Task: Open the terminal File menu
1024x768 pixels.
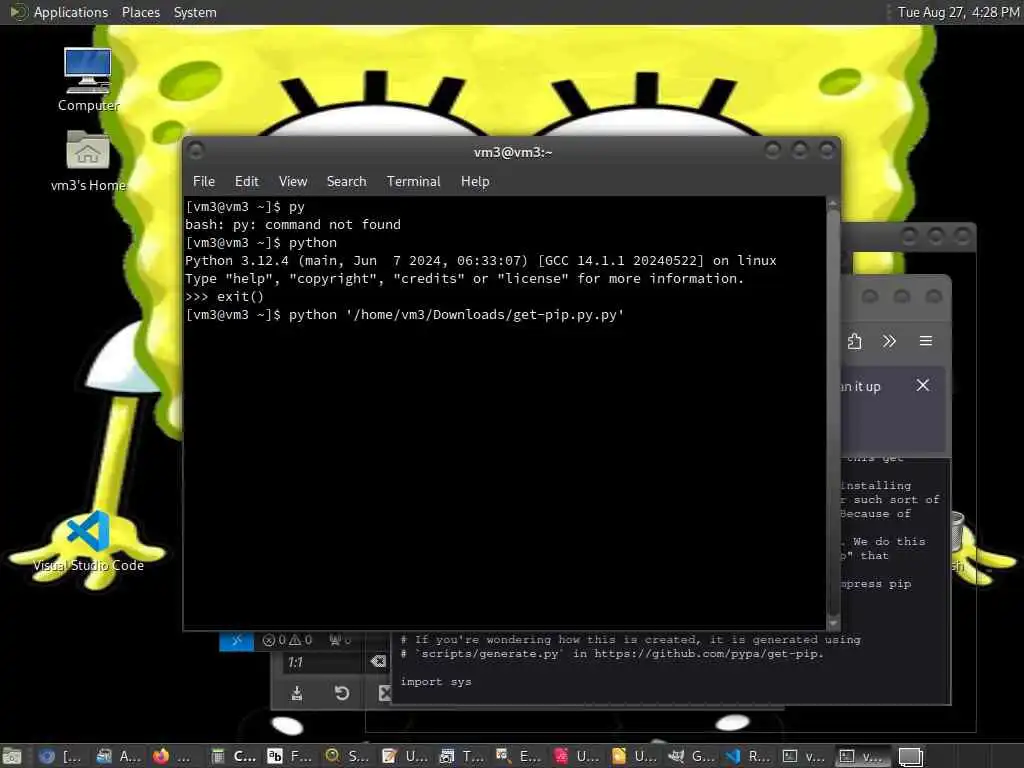Action: [x=204, y=182]
